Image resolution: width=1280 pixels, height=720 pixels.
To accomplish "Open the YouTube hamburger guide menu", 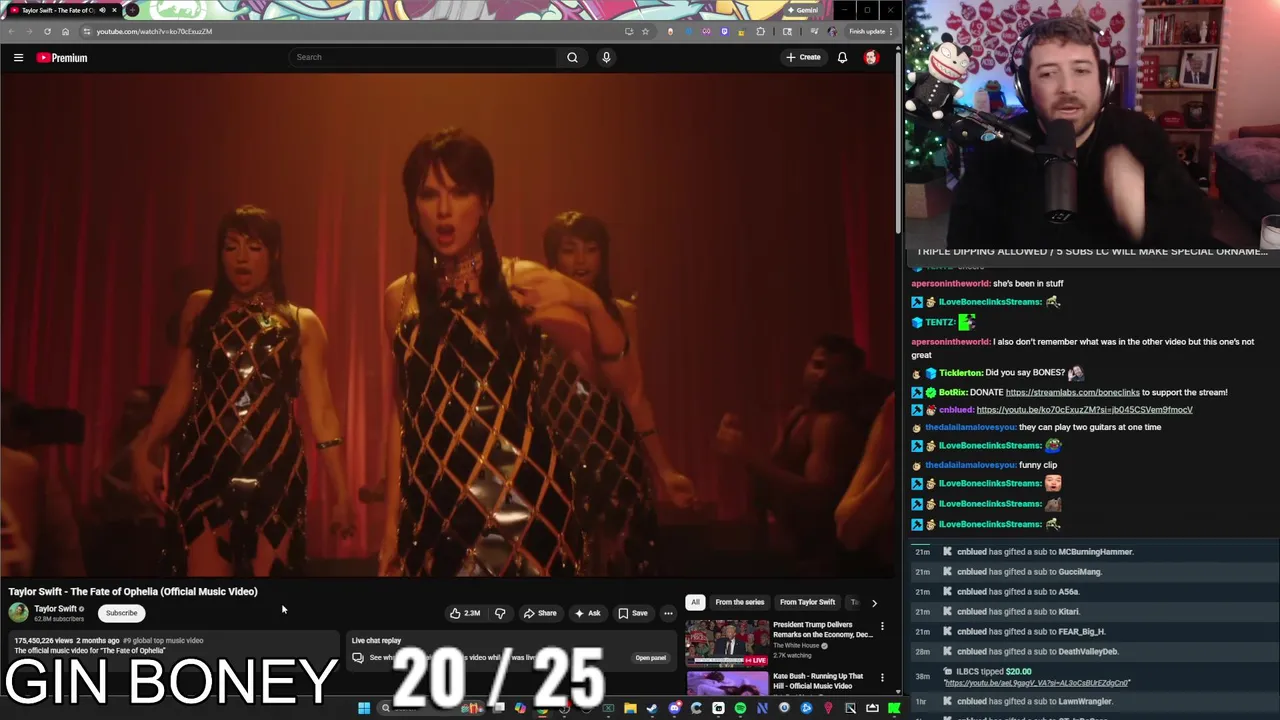I will 18,58.
